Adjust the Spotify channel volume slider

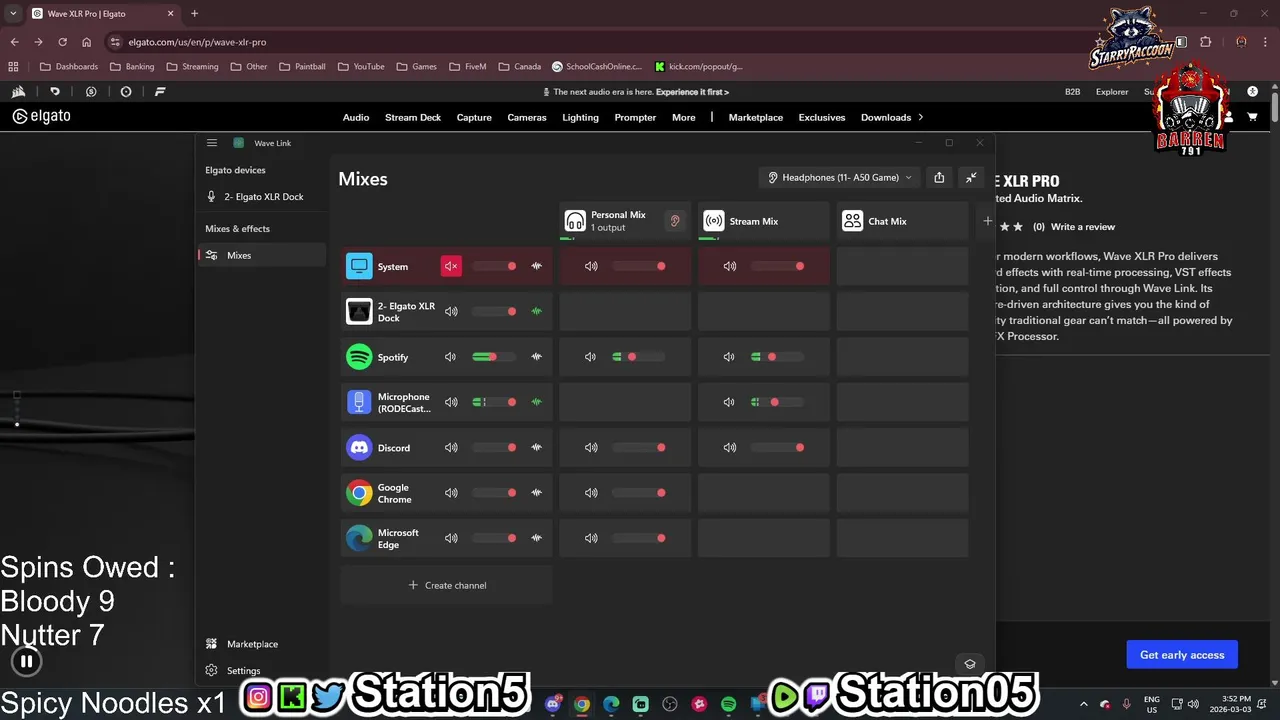coord(495,357)
